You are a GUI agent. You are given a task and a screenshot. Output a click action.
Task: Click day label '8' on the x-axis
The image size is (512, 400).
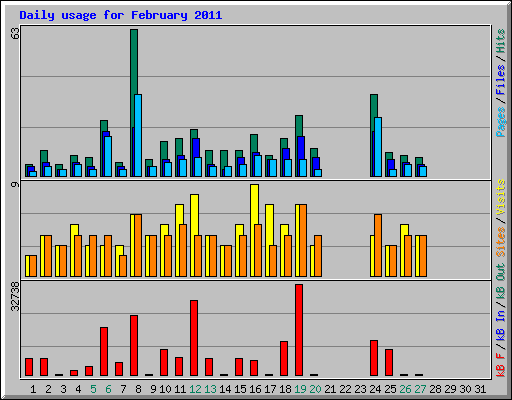pos(138,389)
